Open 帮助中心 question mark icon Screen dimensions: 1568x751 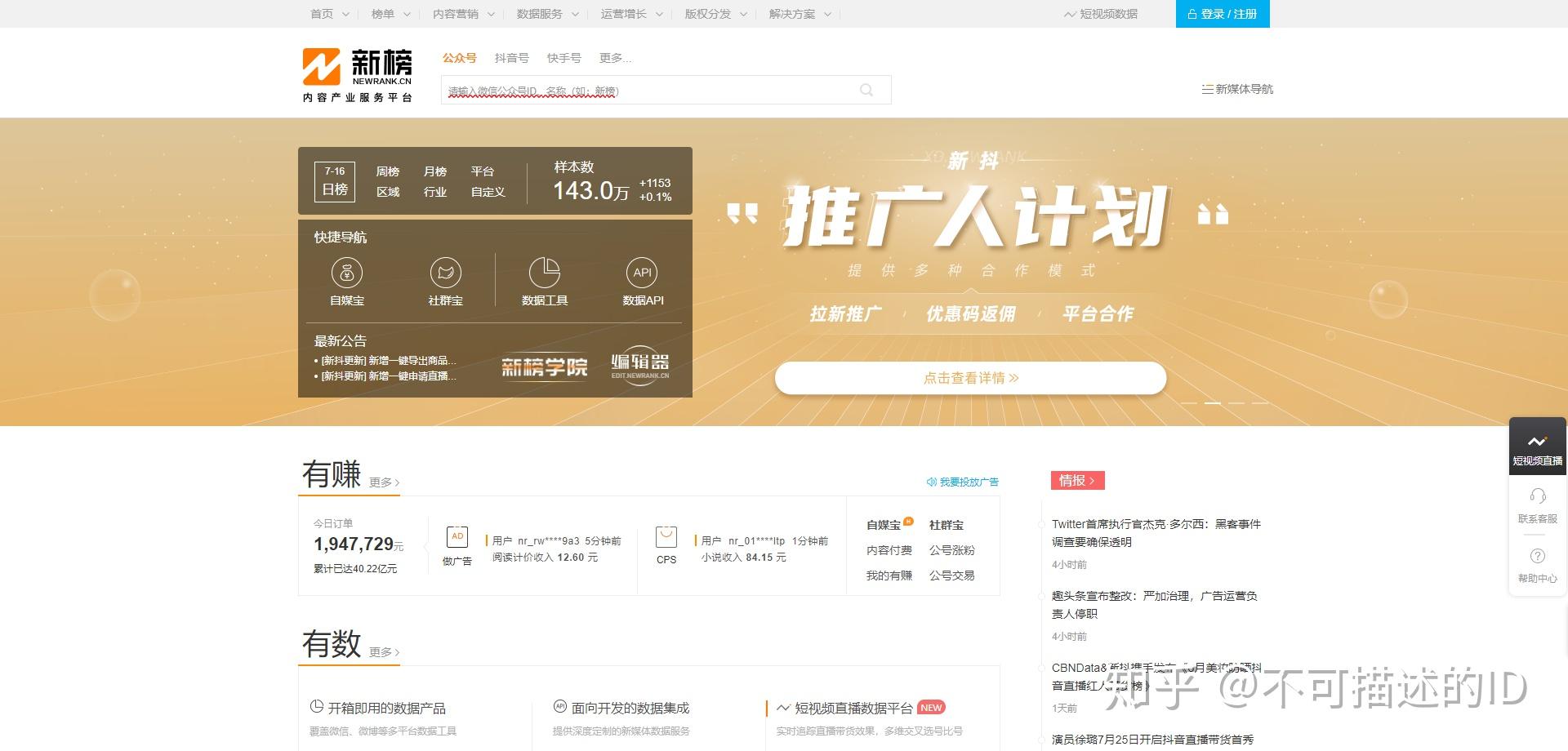[x=1538, y=556]
